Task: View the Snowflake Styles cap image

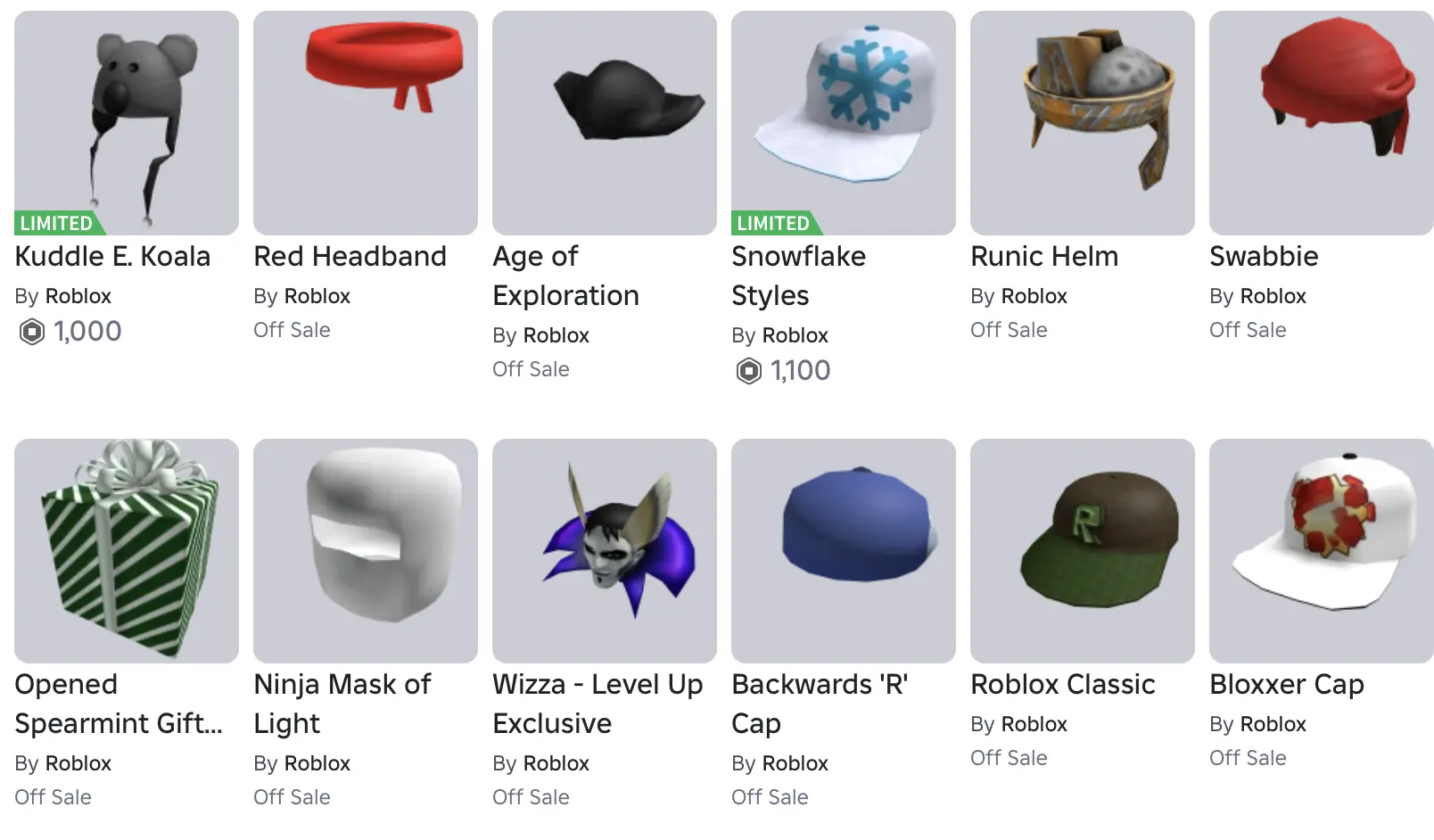Action: coord(844,123)
